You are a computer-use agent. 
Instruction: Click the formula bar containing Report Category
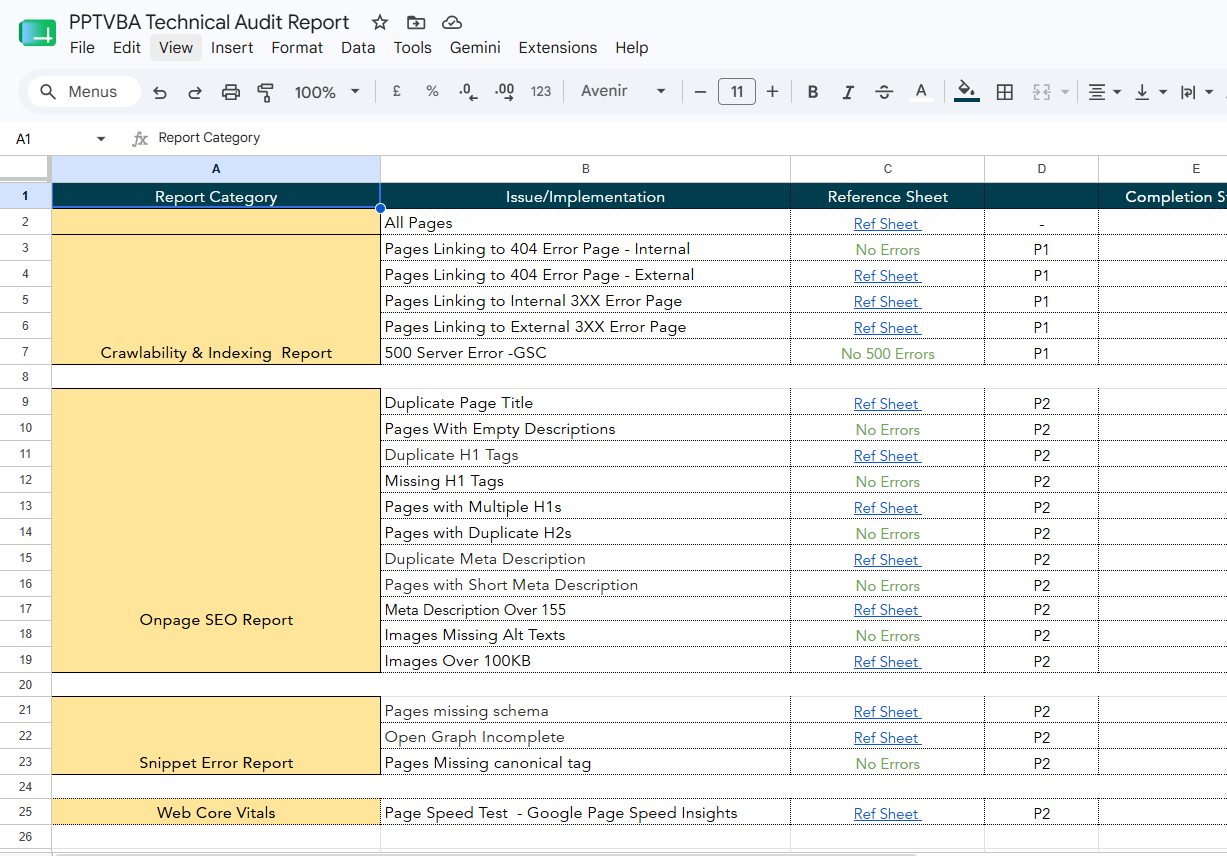coord(690,138)
